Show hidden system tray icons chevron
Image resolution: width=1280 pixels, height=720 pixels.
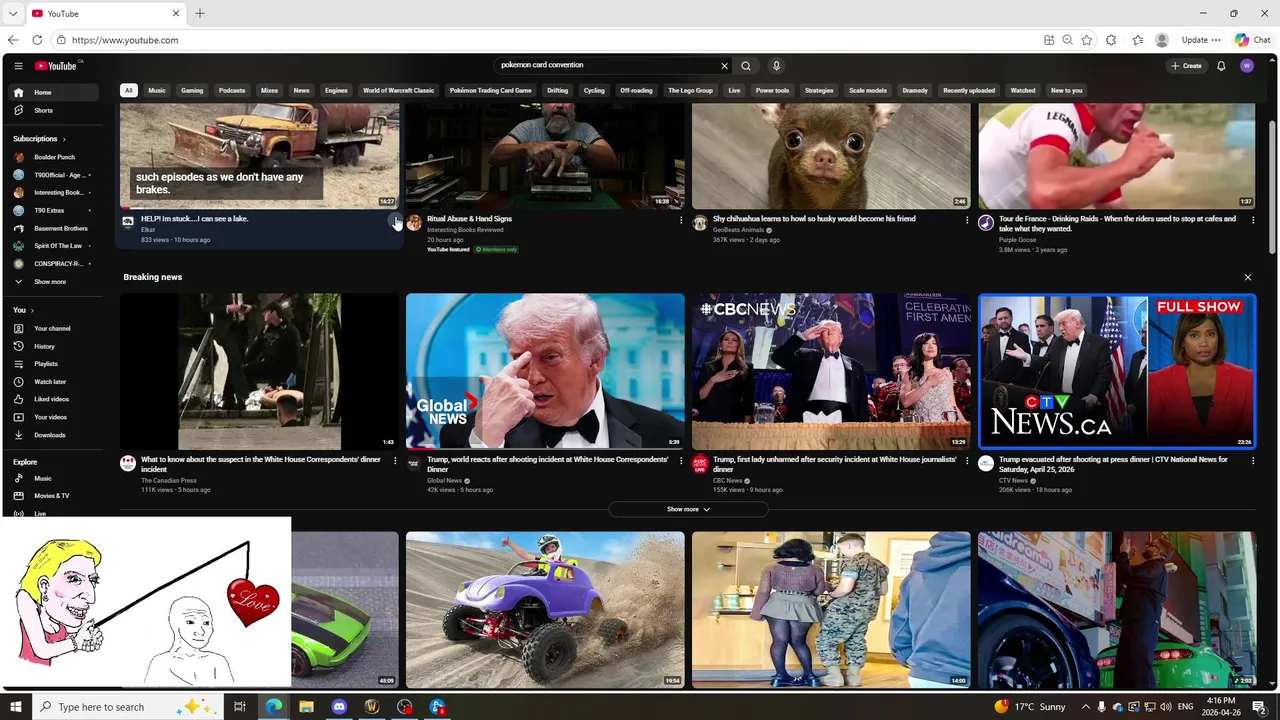click(x=1086, y=707)
